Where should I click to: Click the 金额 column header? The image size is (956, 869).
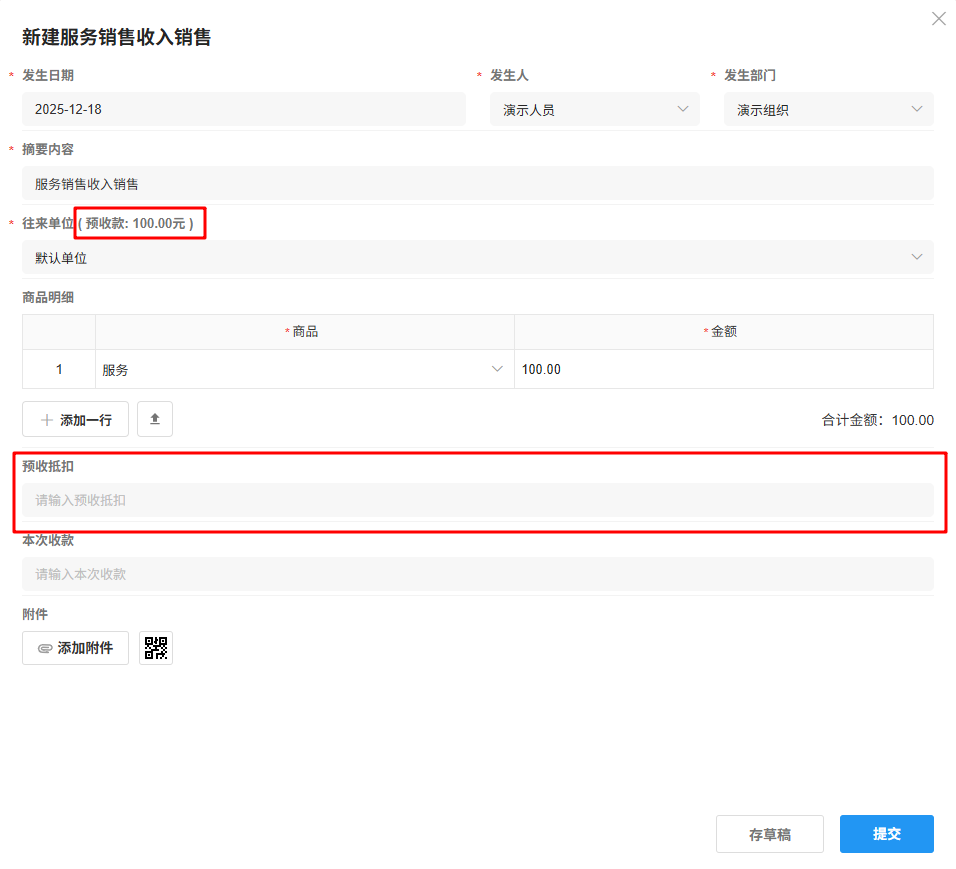pyautogui.click(x=723, y=332)
